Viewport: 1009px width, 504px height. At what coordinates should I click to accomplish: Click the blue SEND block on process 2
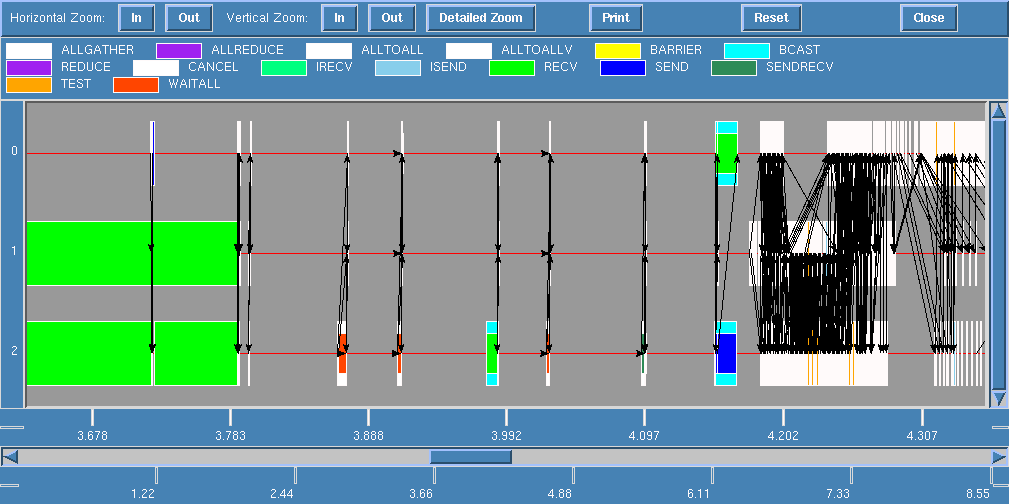[727, 353]
